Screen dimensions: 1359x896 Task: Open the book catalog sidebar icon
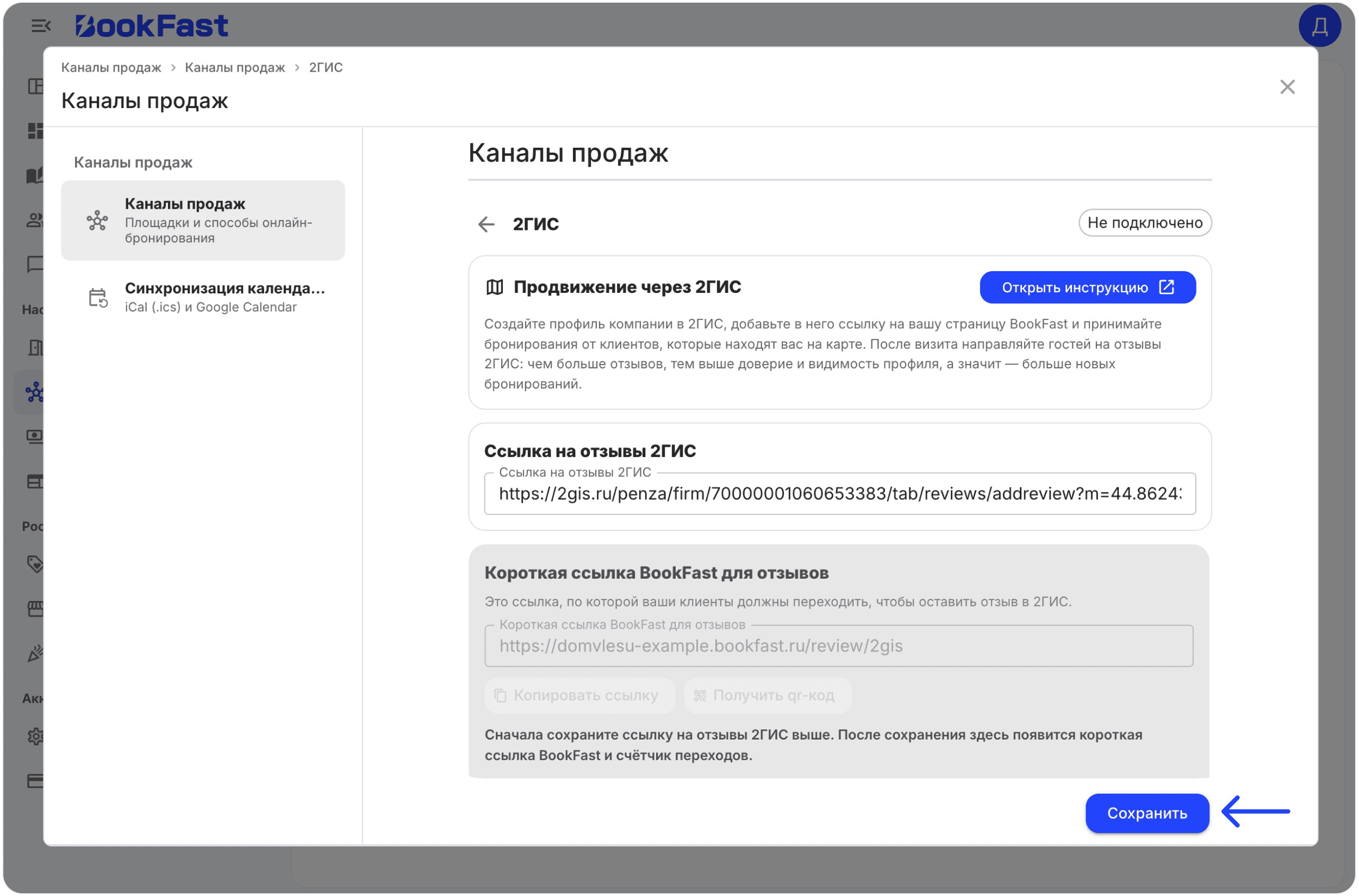[x=35, y=175]
